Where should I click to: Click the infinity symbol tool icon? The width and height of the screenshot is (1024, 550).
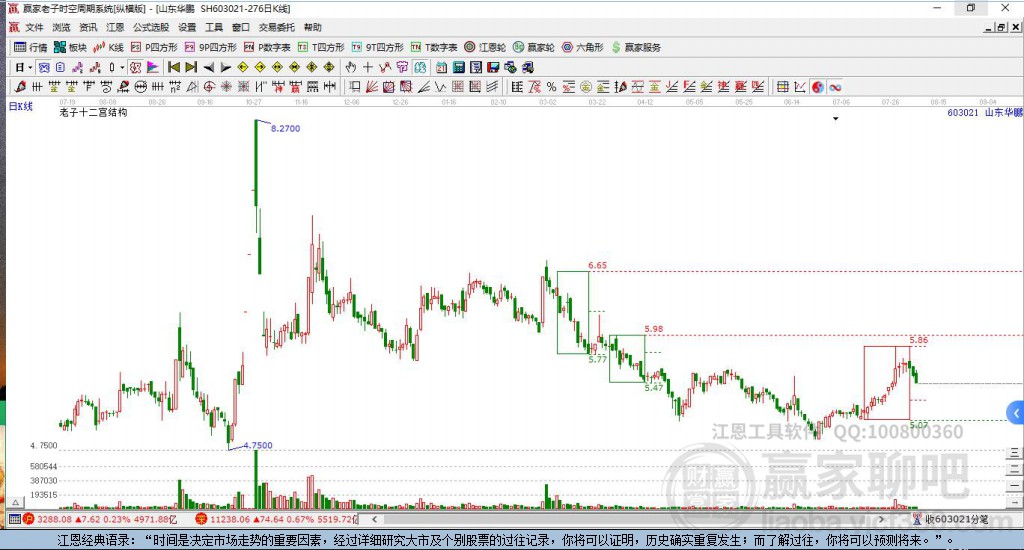pyautogui.click(x=835, y=87)
